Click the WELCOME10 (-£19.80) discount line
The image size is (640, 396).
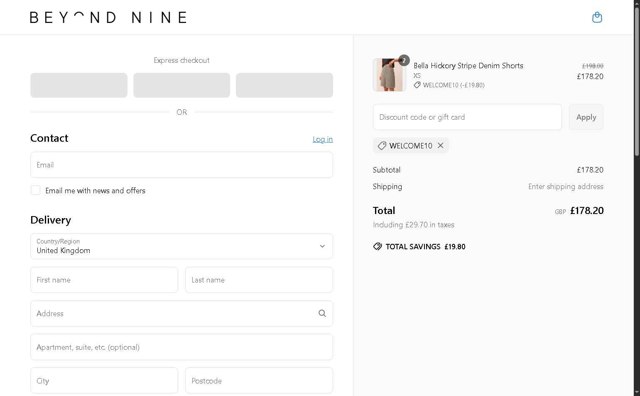point(449,85)
